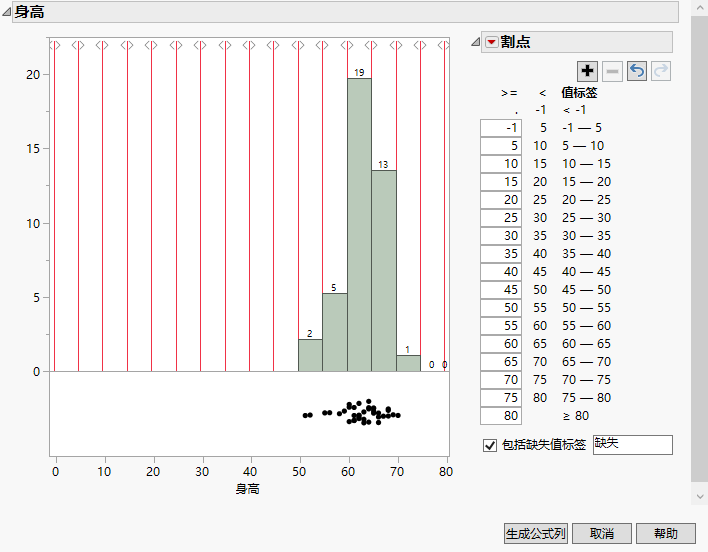
Task: Click the vertical scrollbar down arrow
Action: click(x=699, y=496)
